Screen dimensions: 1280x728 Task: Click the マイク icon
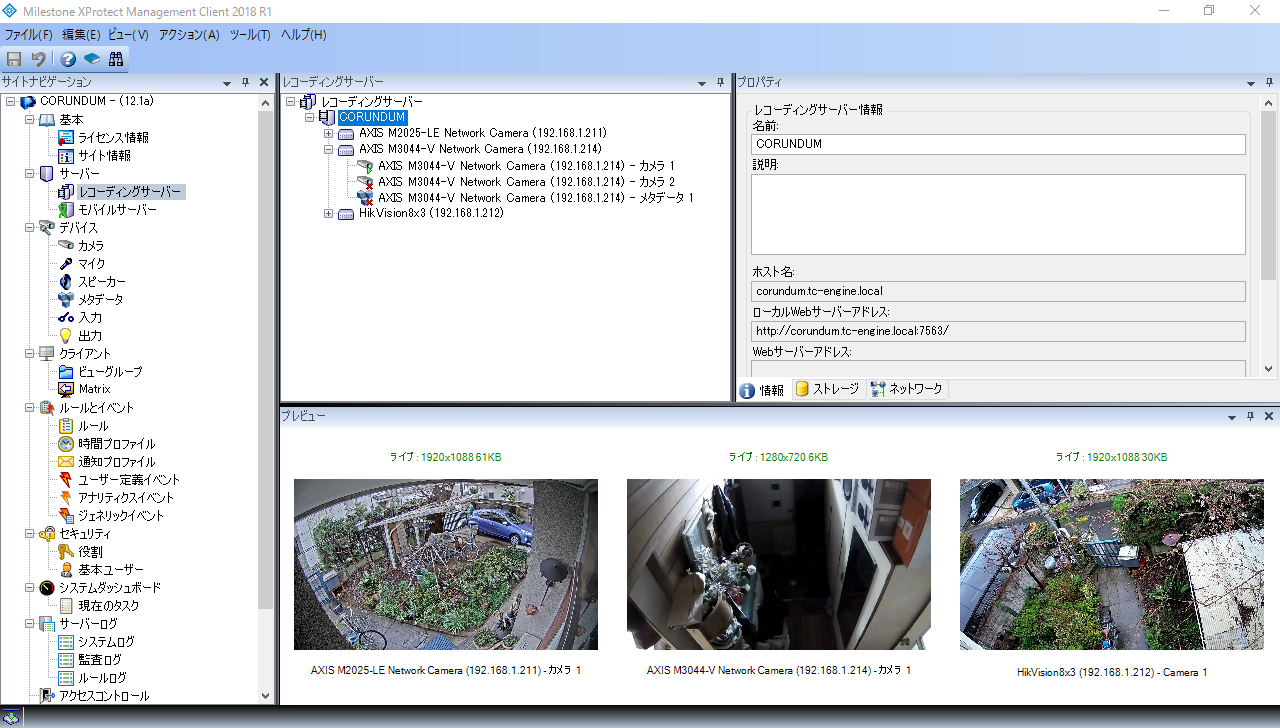click(66, 263)
